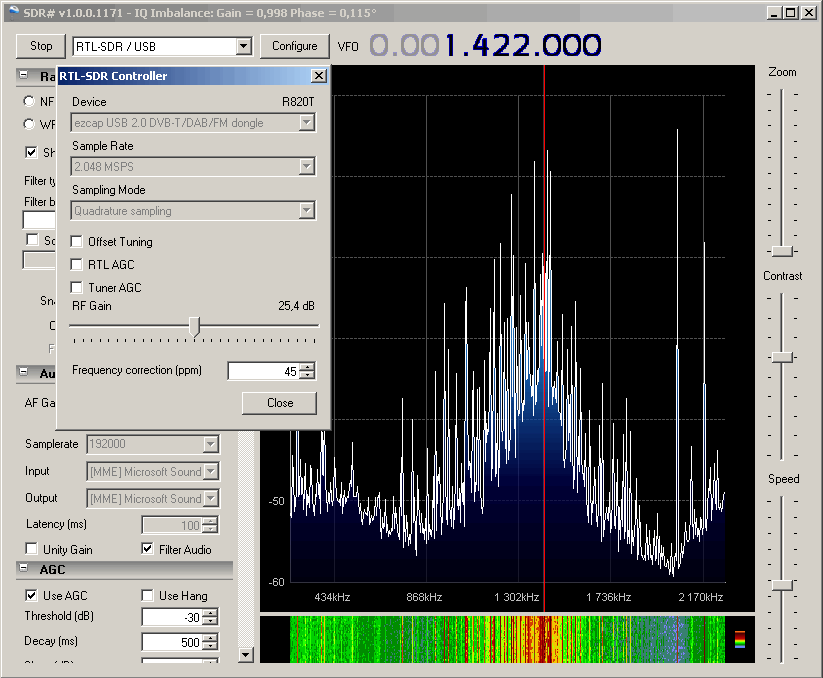Enable the Use Hang checkbox
The height and width of the screenshot is (678, 823).
pyautogui.click(x=148, y=596)
